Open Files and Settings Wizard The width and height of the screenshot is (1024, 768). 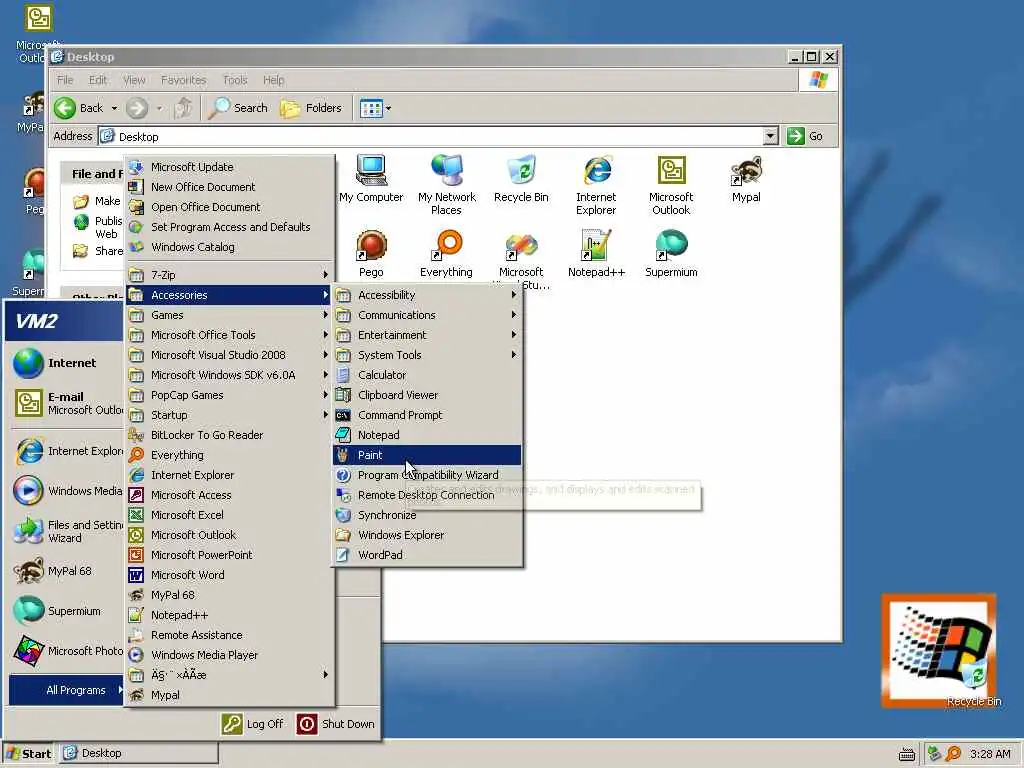click(65, 531)
